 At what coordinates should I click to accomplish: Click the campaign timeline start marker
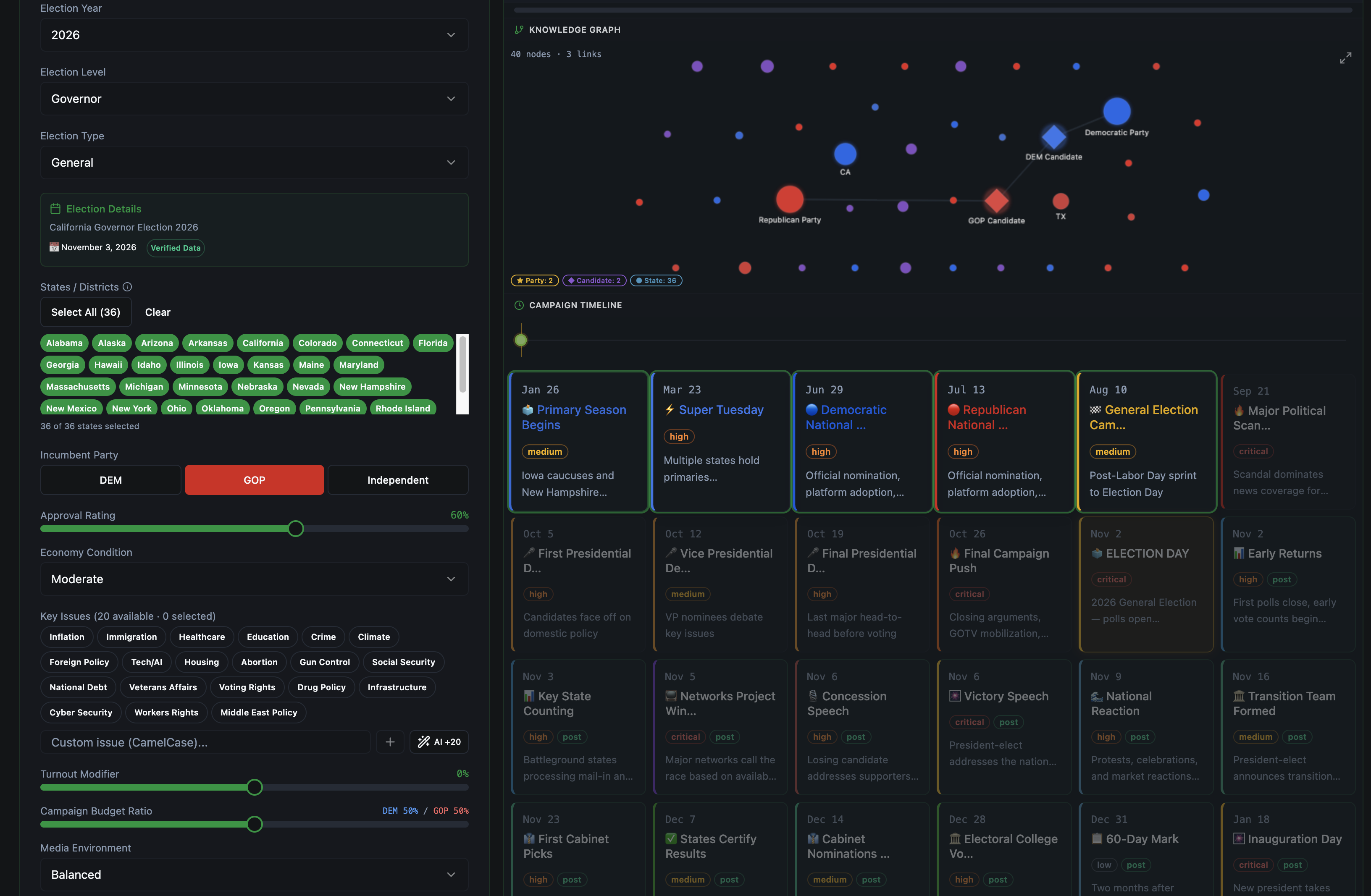click(x=521, y=340)
